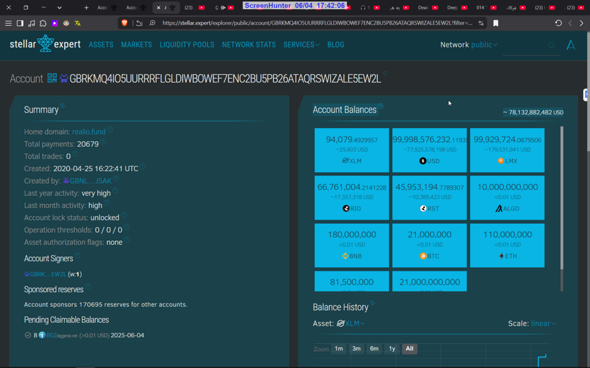Click the ALGO balance tile
Viewport: 590px width, 368px height.
click(507, 198)
